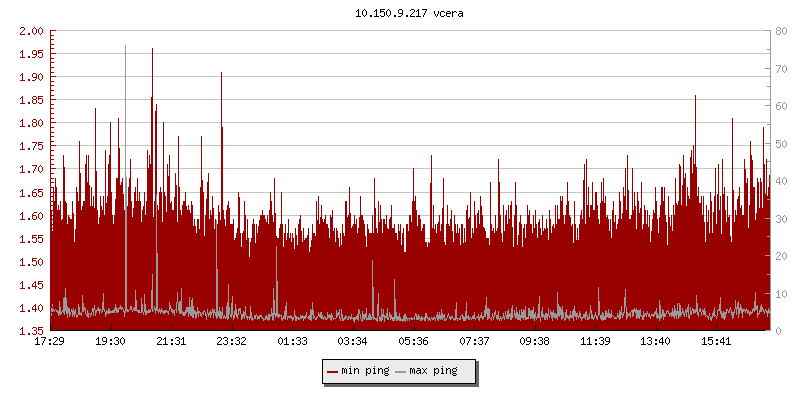Pick the 19:30 time axis label
The width and height of the screenshot is (800, 400).
point(110,341)
